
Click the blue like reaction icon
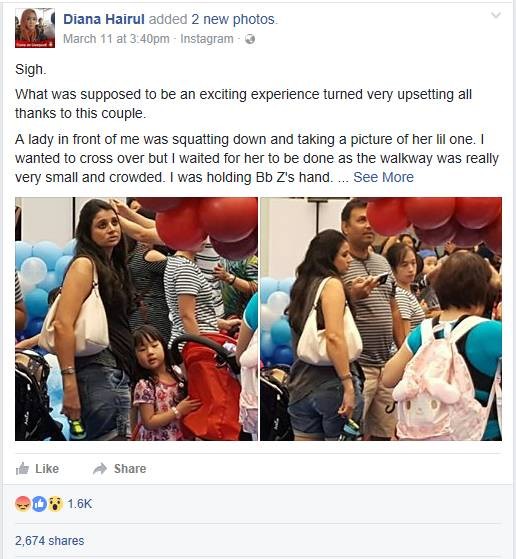(39, 504)
